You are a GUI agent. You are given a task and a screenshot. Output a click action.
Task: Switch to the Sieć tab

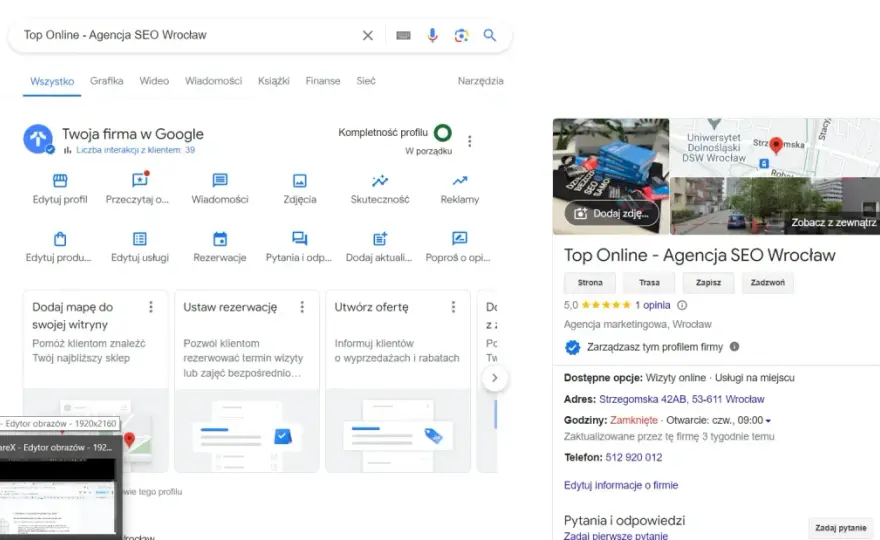pos(366,81)
